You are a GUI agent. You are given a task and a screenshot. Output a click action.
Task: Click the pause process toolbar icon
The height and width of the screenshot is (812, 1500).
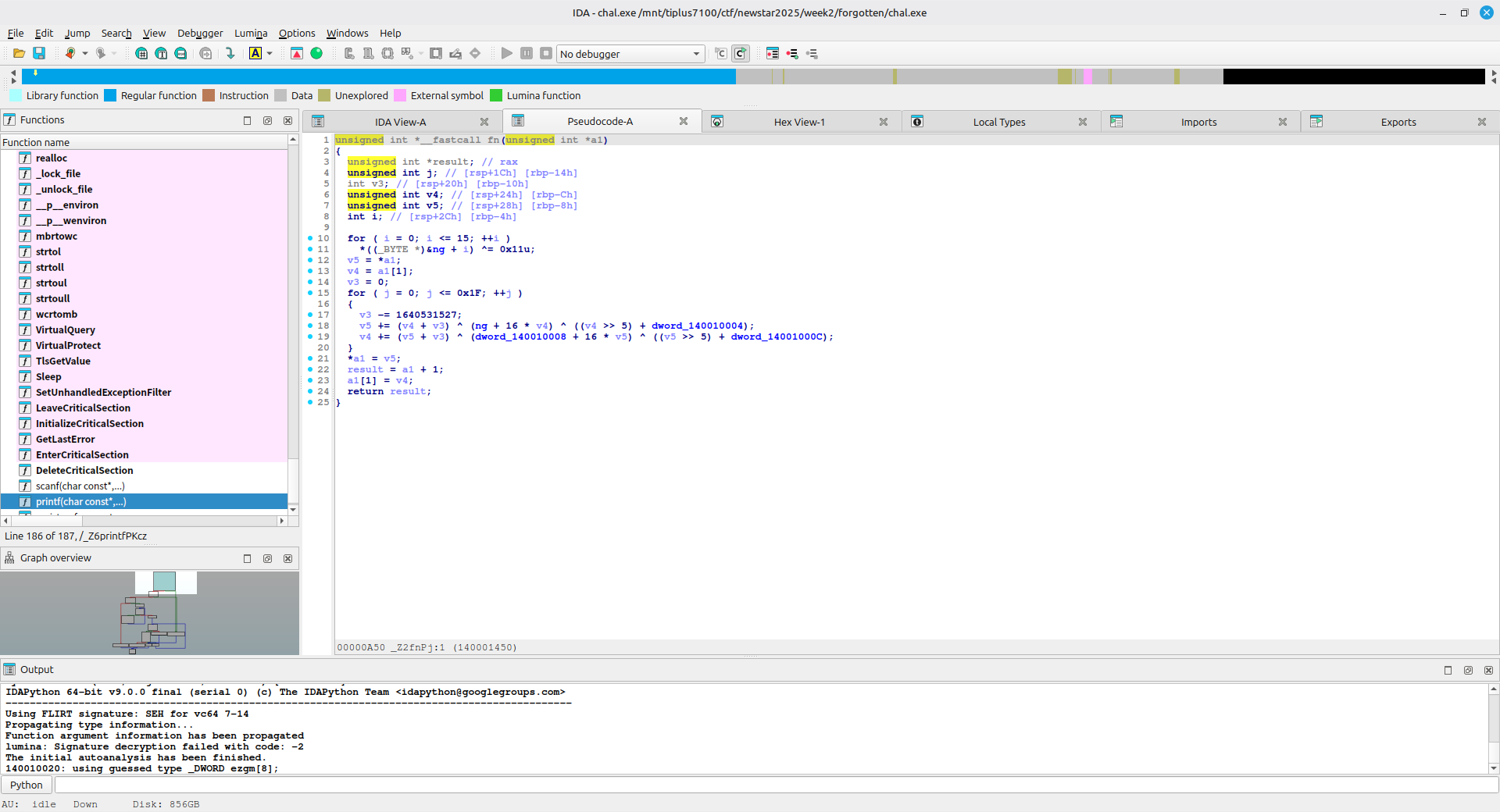(527, 53)
